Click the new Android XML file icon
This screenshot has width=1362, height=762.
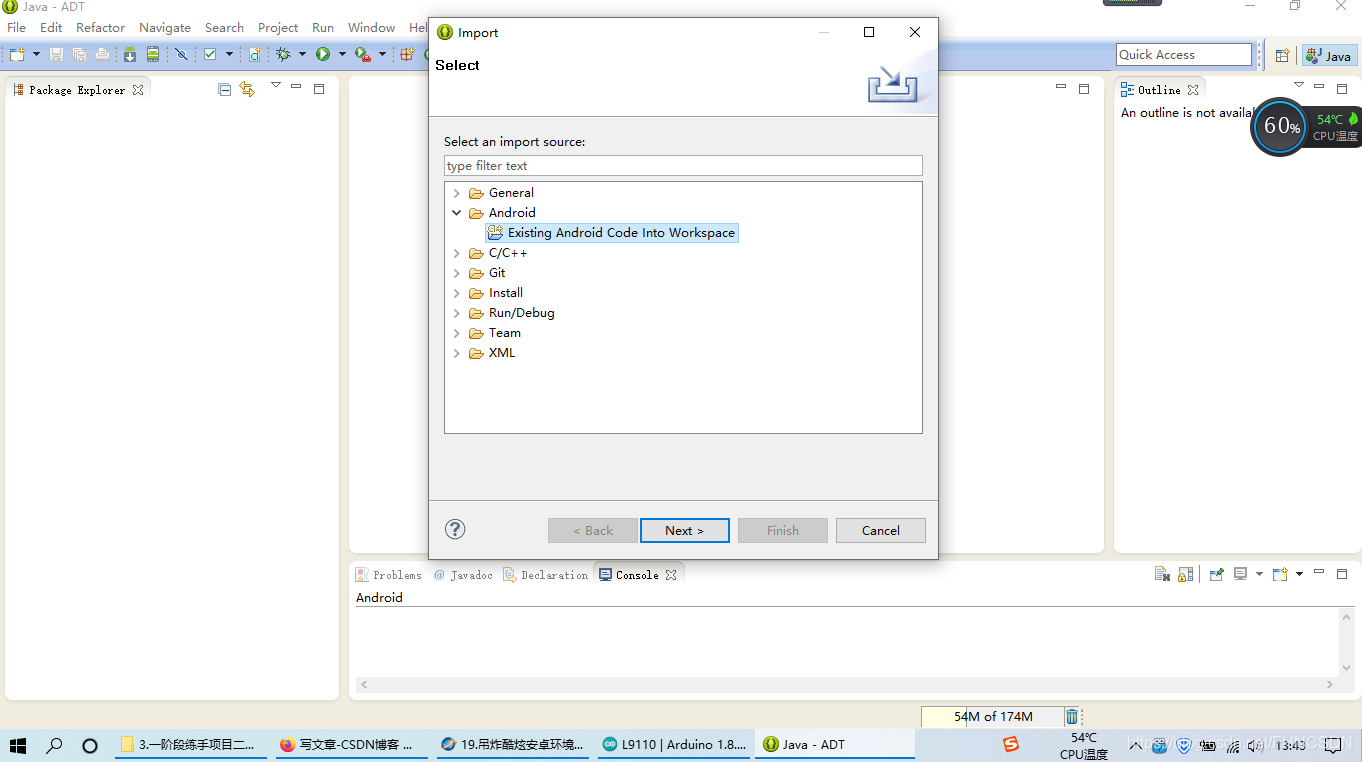coord(255,54)
